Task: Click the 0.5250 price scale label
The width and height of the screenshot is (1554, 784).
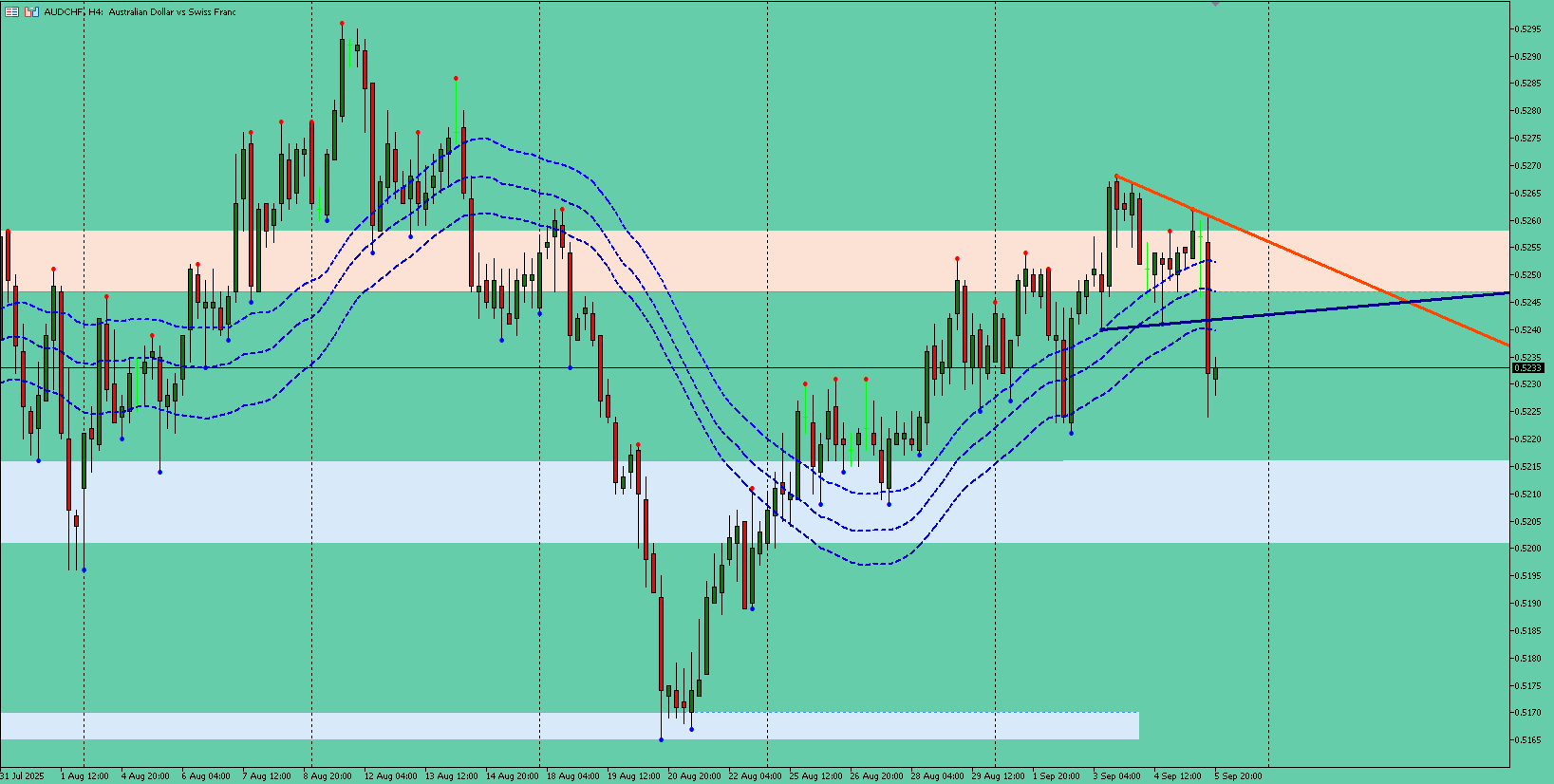Action: pos(1527,275)
